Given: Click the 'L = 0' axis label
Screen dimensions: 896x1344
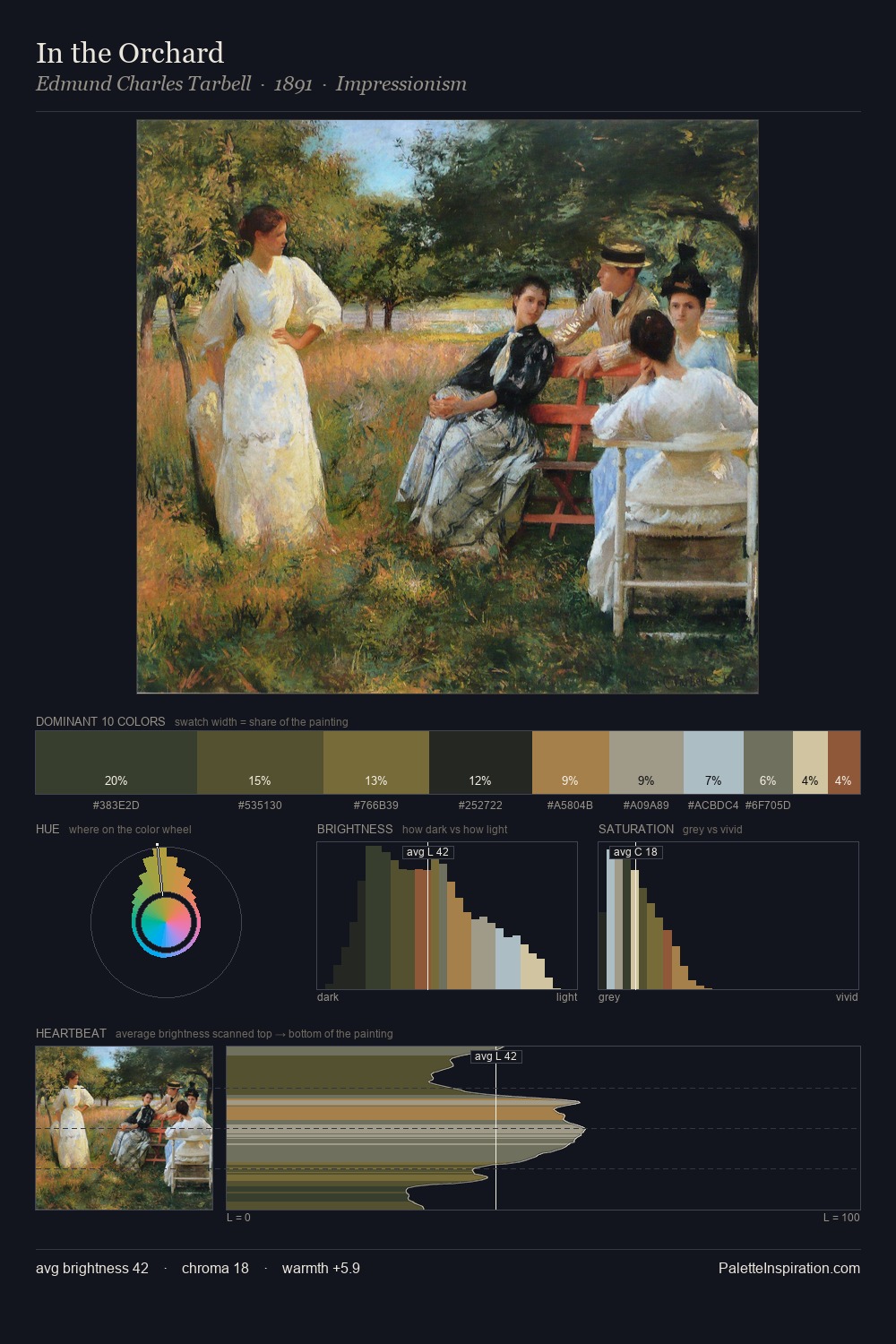Looking at the screenshot, I should click(238, 1218).
